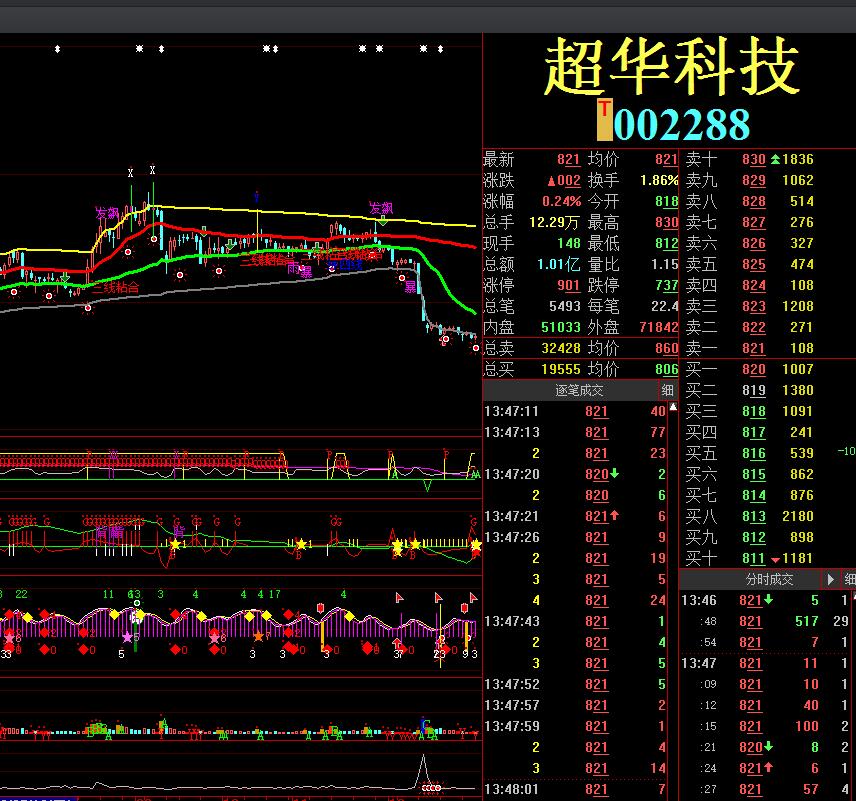Click the 买十 price 811
The image size is (856, 801).
coord(753,558)
